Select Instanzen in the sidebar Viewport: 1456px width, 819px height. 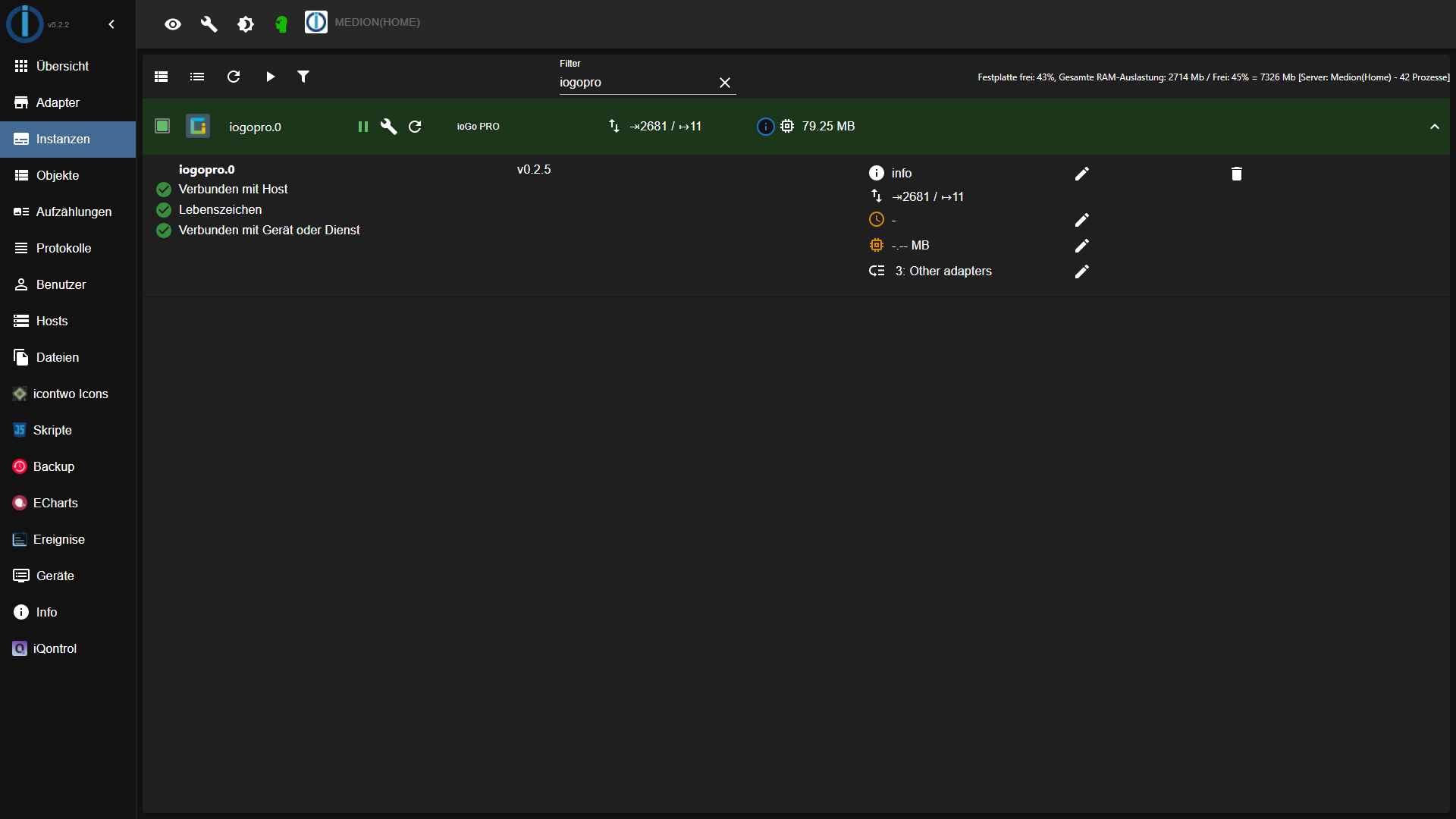(x=68, y=139)
